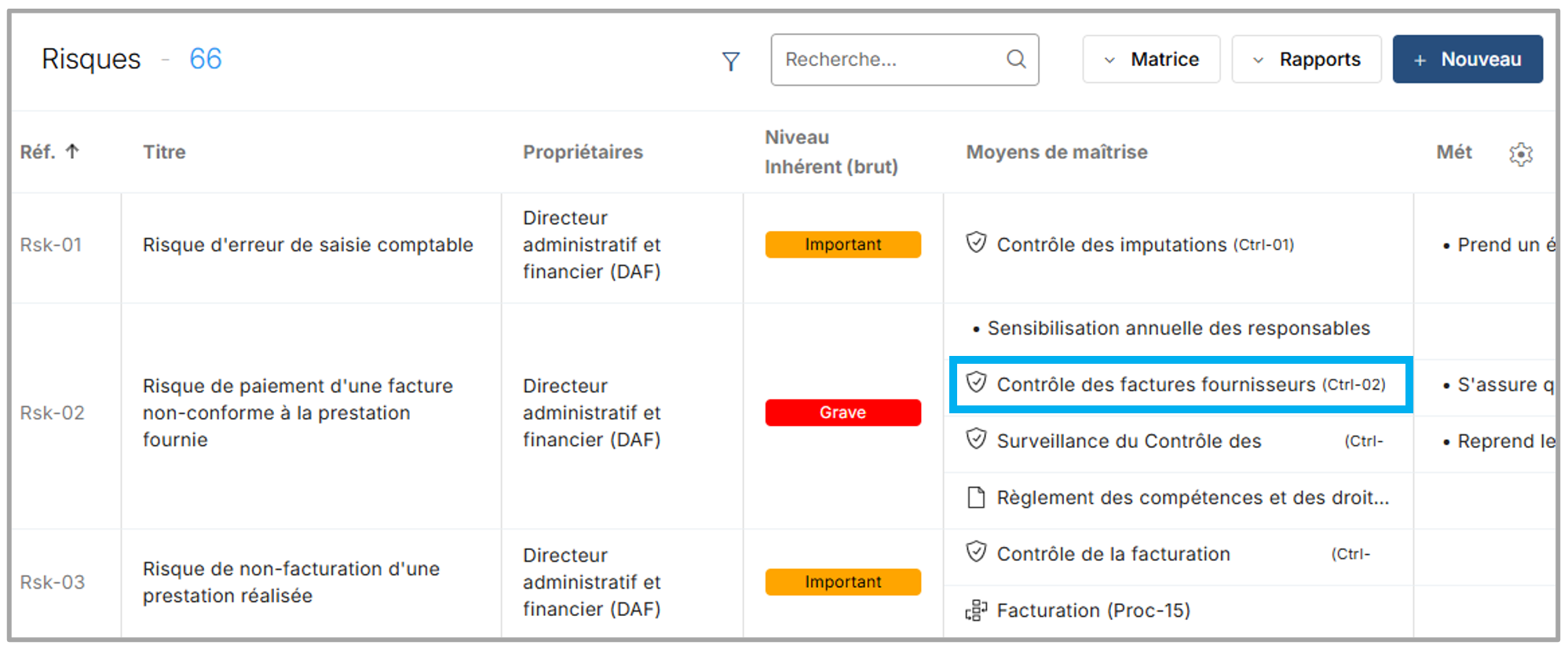Image resolution: width=1568 pixels, height=649 pixels.
Task: Open risk Rsk-02 reference
Action: 52,413
